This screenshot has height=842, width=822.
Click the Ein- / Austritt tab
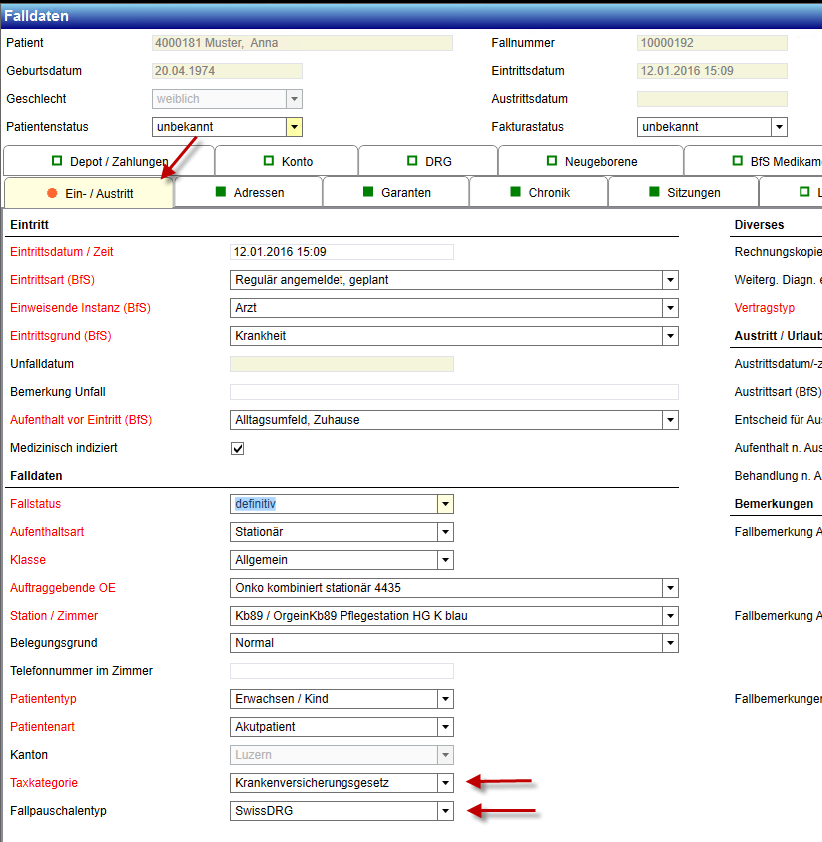click(89, 193)
